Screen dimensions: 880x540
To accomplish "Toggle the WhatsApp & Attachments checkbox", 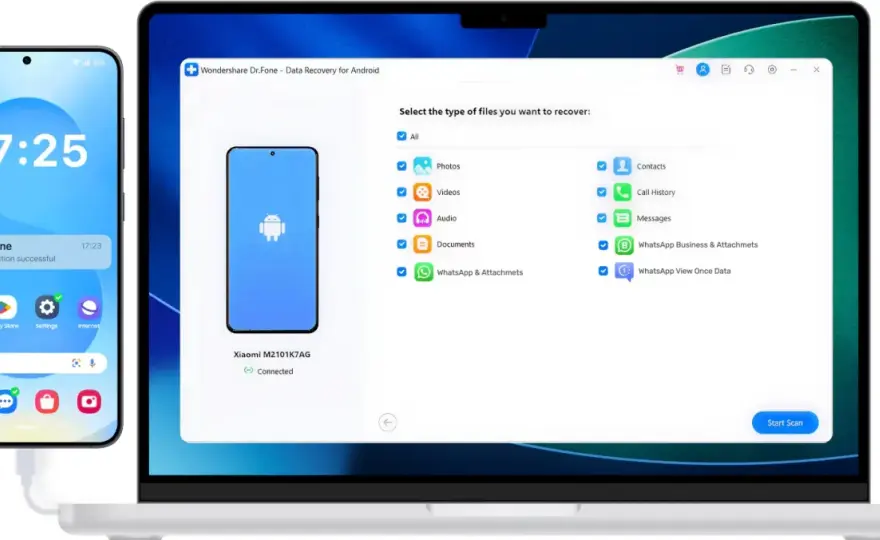I will coord(401,272).
